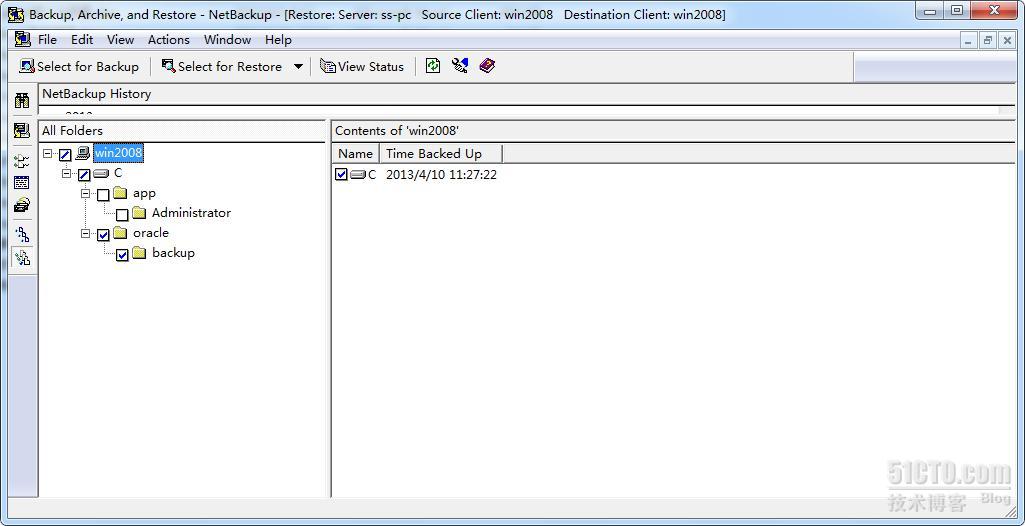Open the purple Help book icon
The image size is (1025, 526).
[x=487, y=65]
